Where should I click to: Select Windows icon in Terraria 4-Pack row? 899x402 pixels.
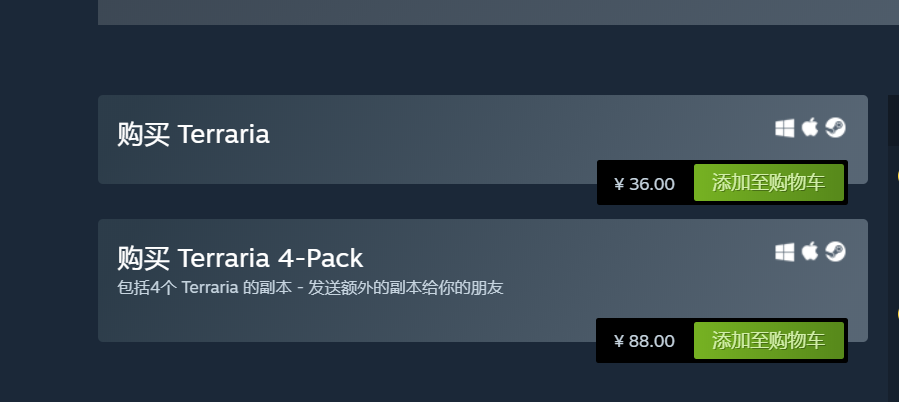click(784, 252)
